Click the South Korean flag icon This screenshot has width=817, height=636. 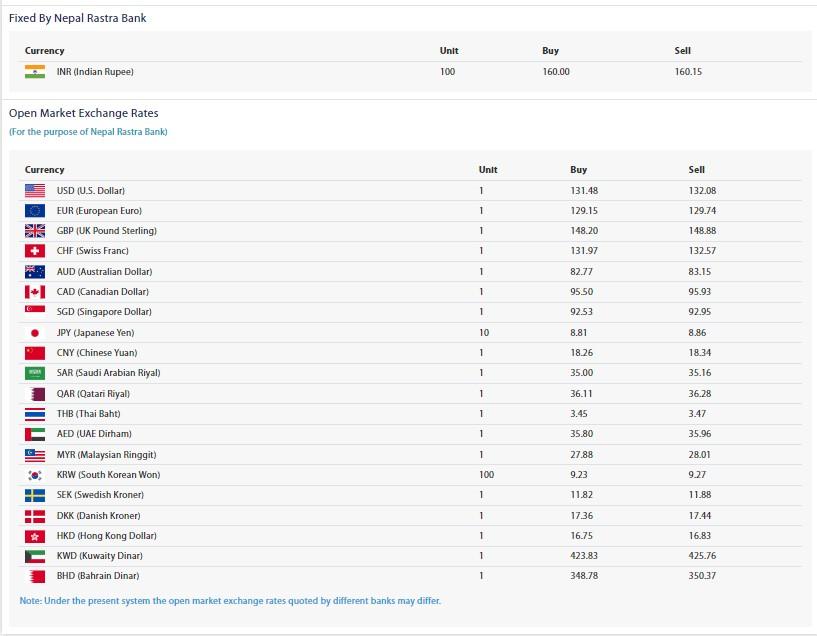(35, 475)
